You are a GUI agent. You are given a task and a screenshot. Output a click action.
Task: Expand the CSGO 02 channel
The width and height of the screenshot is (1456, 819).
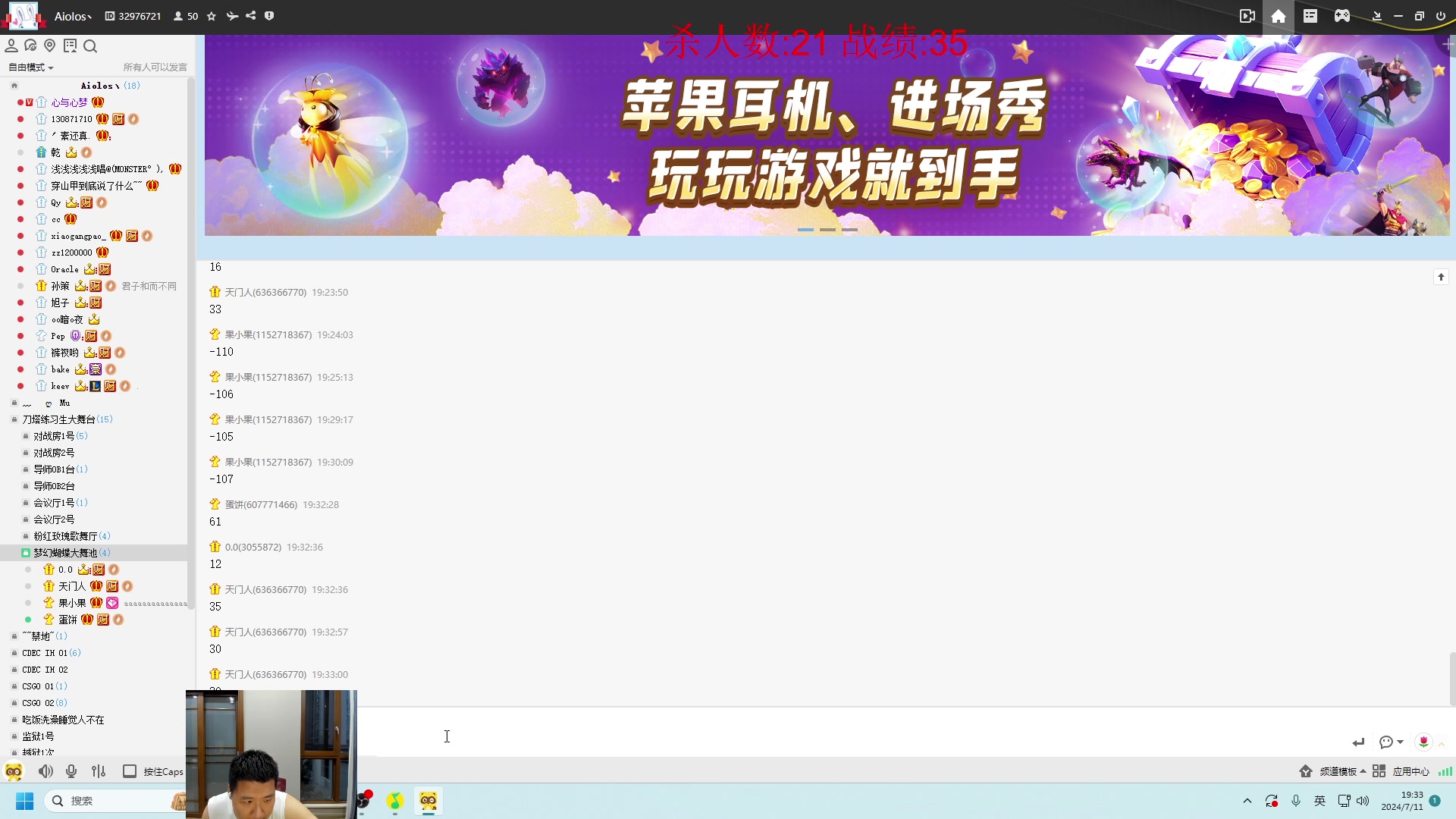click(x=14, y=703)
